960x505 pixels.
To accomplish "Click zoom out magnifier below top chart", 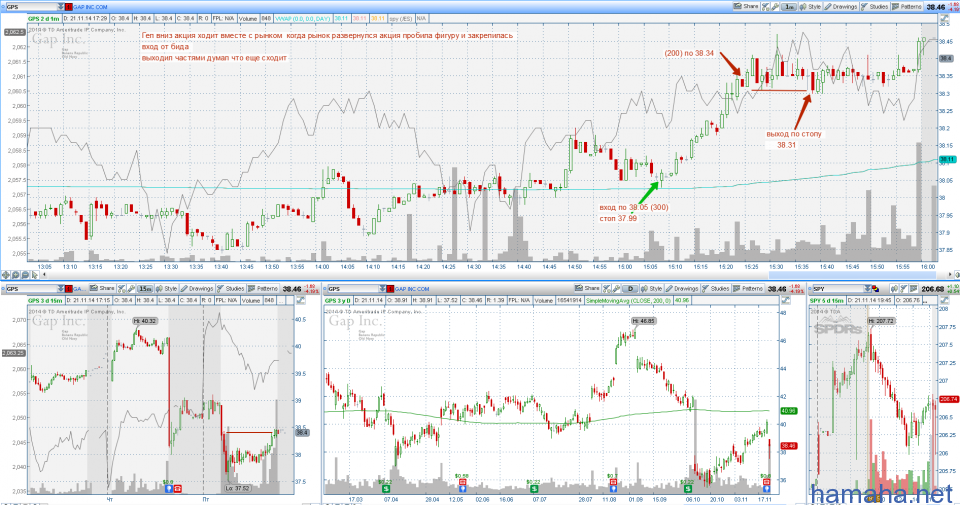I will (25, 275).
